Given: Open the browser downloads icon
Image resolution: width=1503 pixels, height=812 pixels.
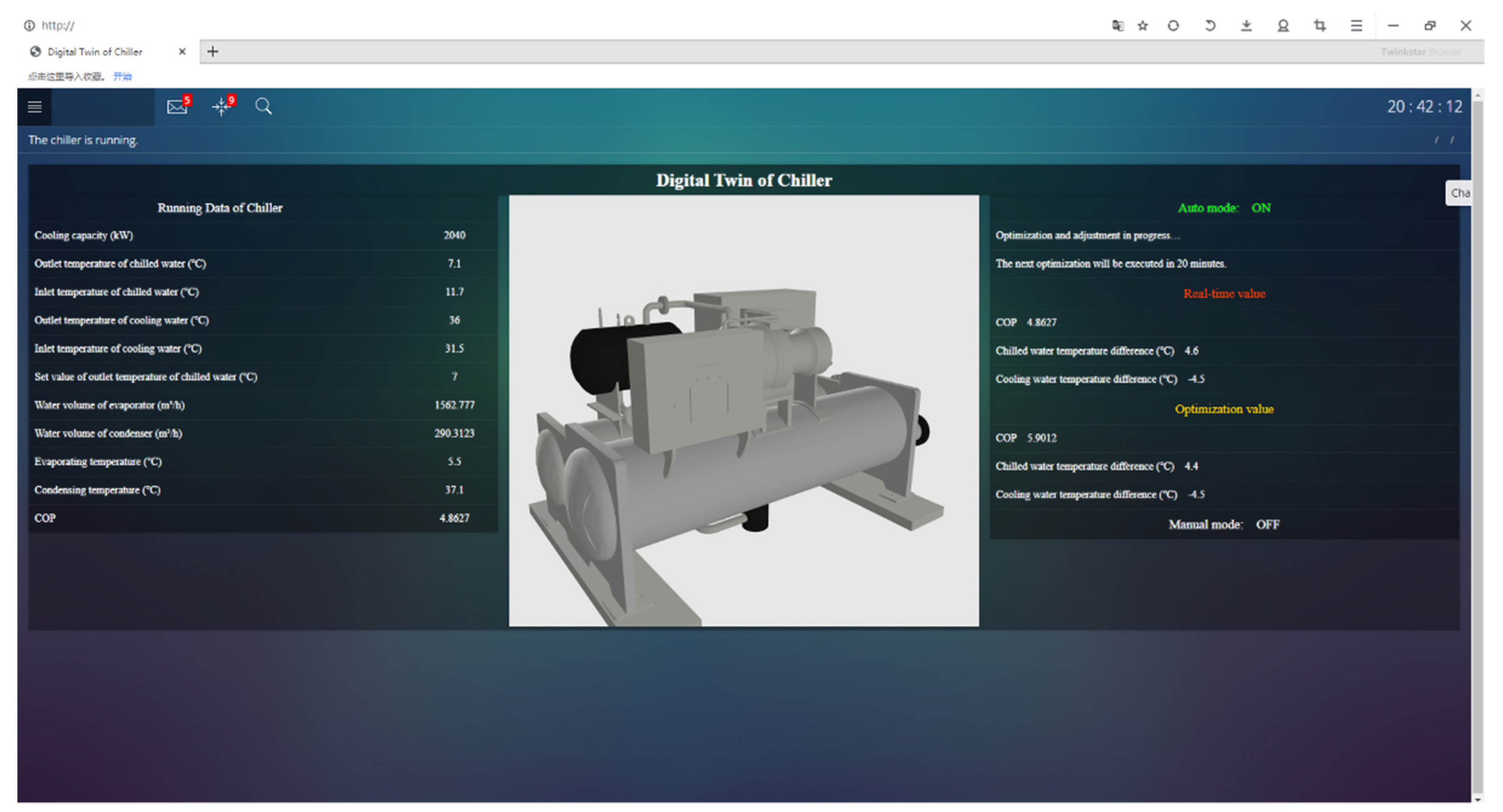Looking at the screenshot, I should tap(1246, 26).
